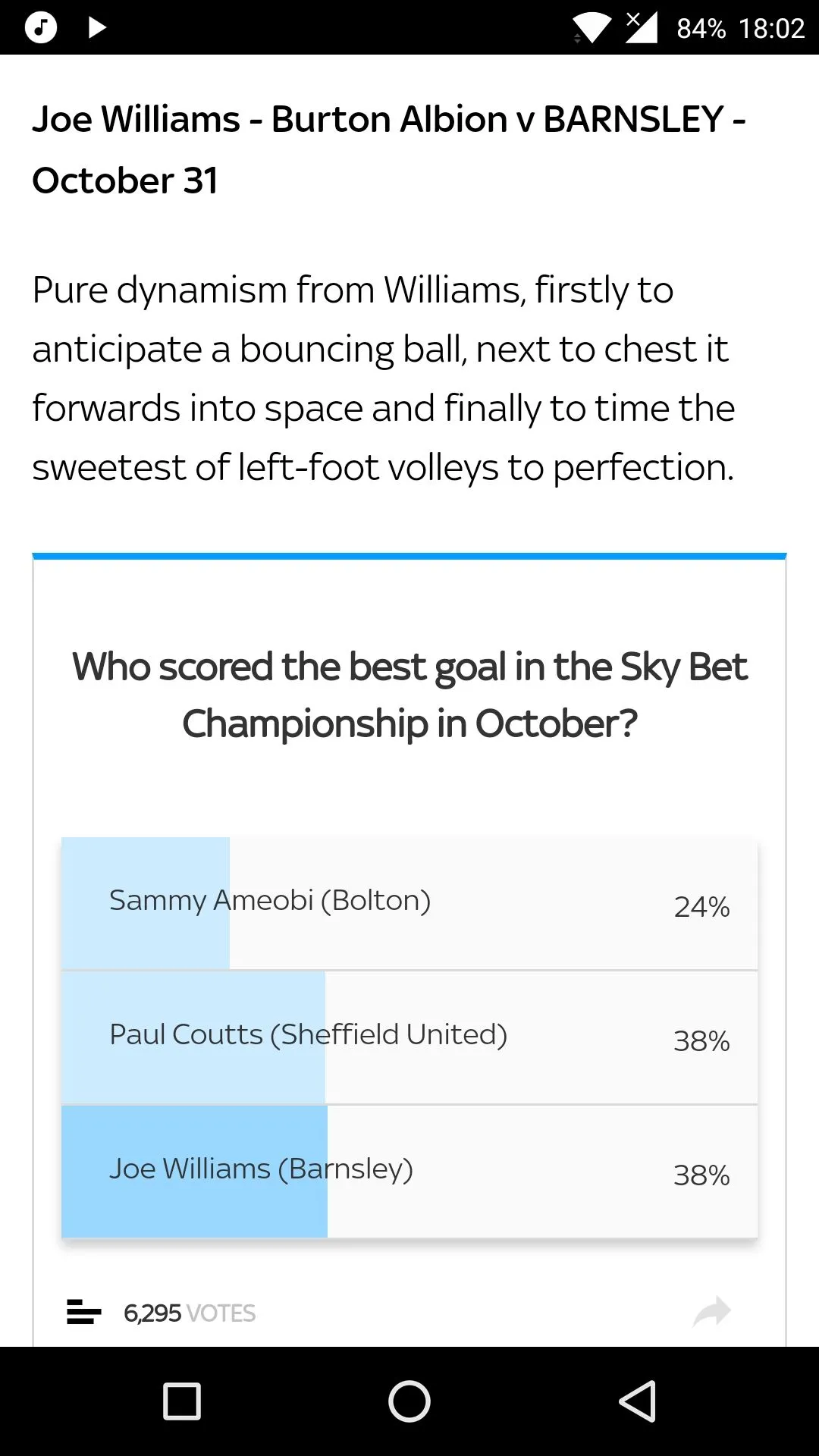Tap the Wi-Fi signal status icon
Viewport: 819px width, 1456px height.
tap(591, 29)
